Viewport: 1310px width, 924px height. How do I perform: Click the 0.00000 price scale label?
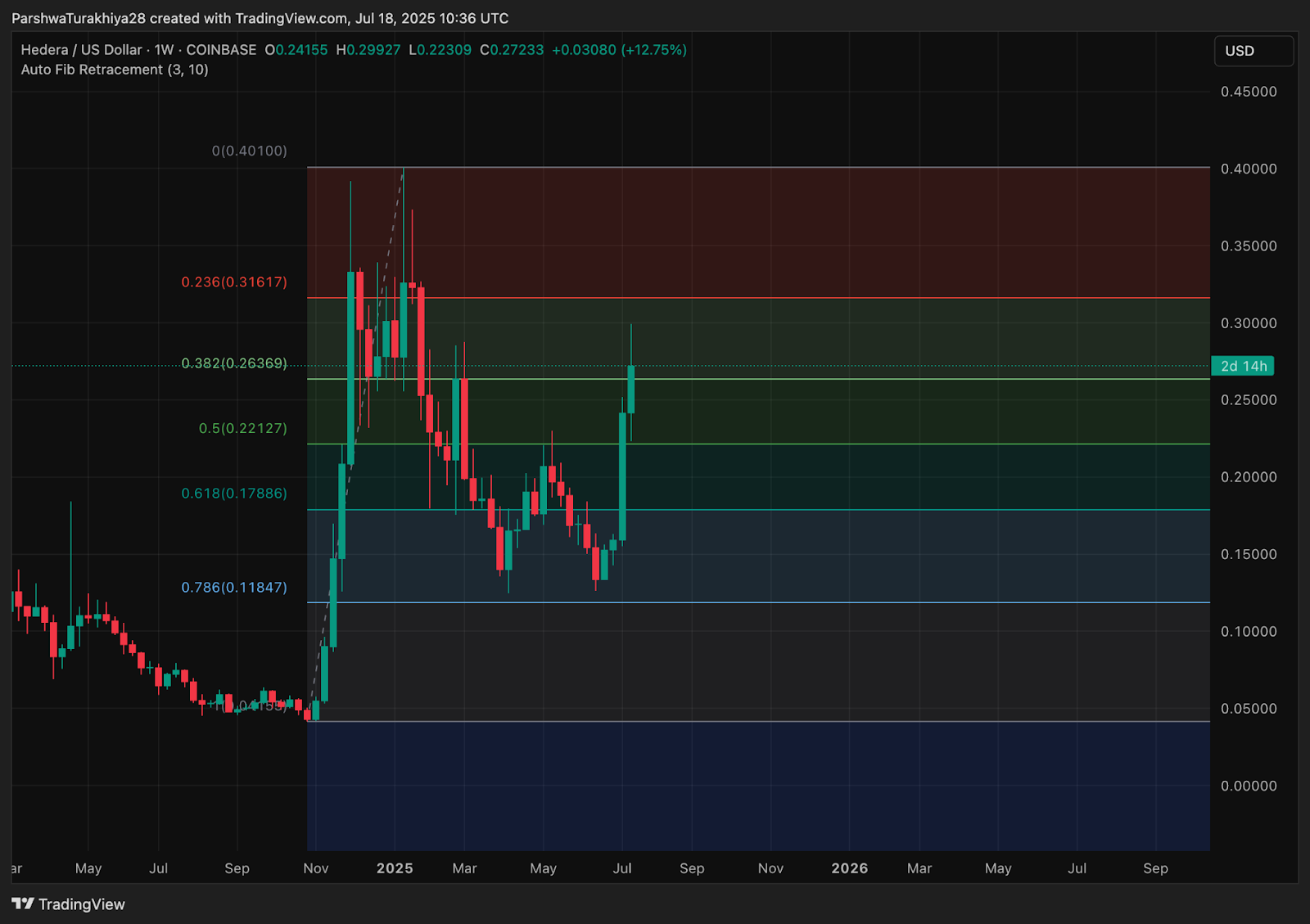point(1249,786)
